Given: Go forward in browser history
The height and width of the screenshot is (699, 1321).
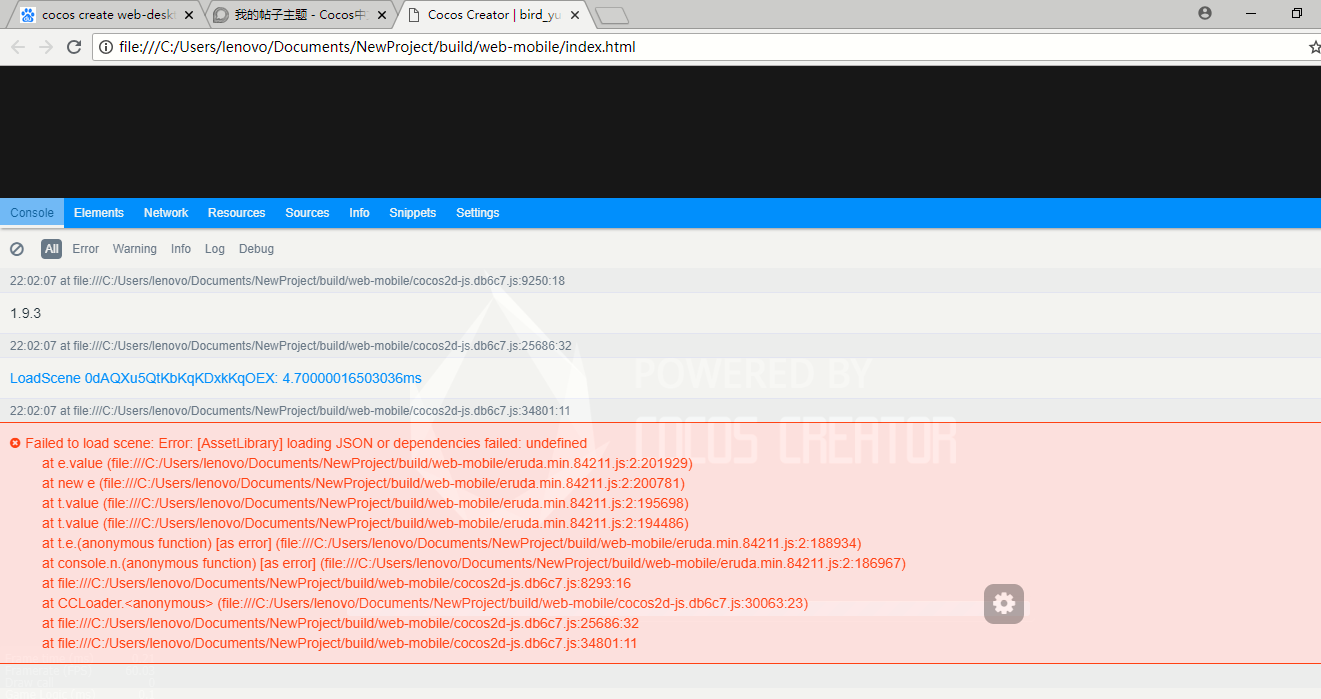Looking at the screenshot, I should pyautogui.click(x=46, y=47).
